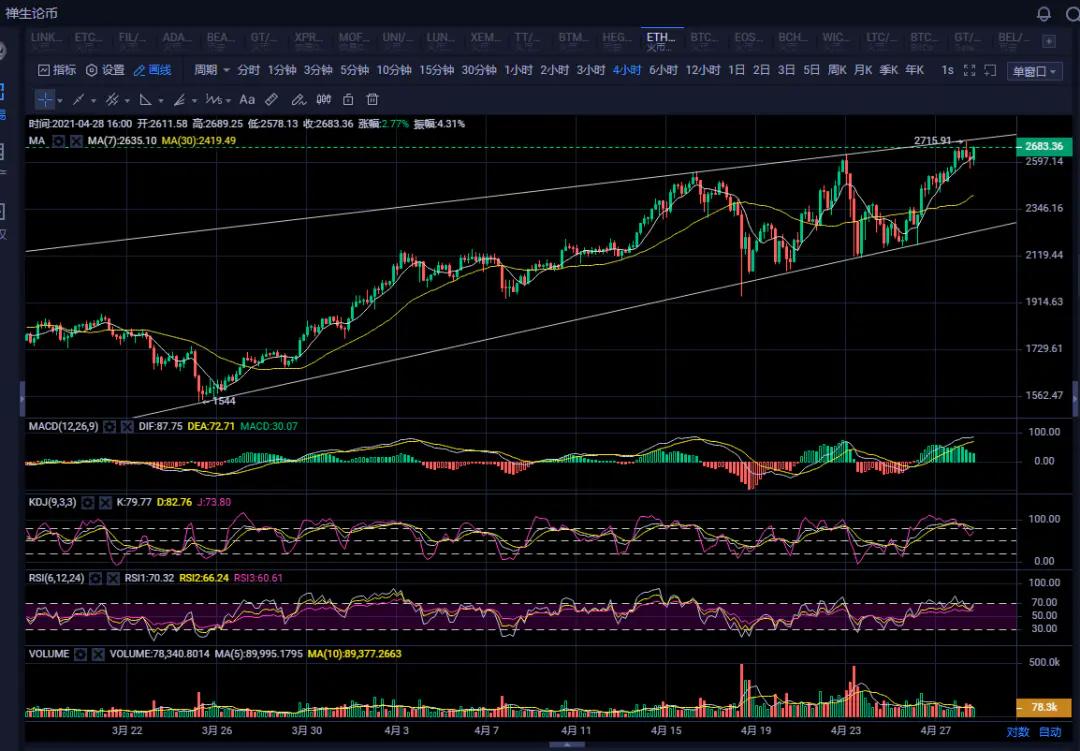
Task: Open the 指标 indicators button
Action: (x=56, y=70)
